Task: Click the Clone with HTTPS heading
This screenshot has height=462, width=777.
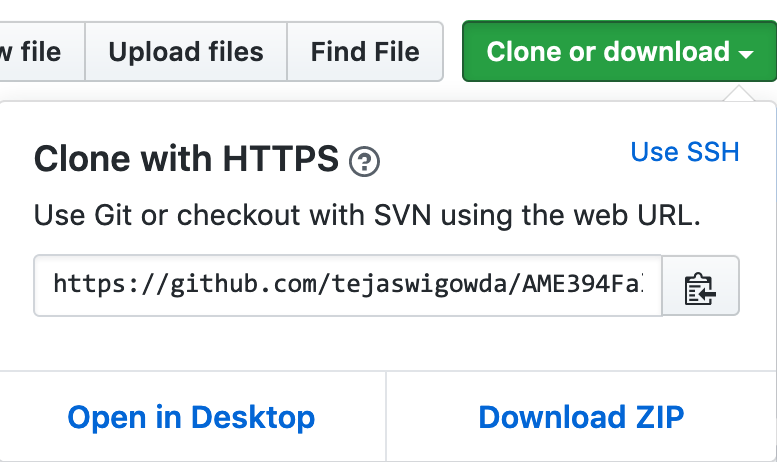Action: coord(186,159)
